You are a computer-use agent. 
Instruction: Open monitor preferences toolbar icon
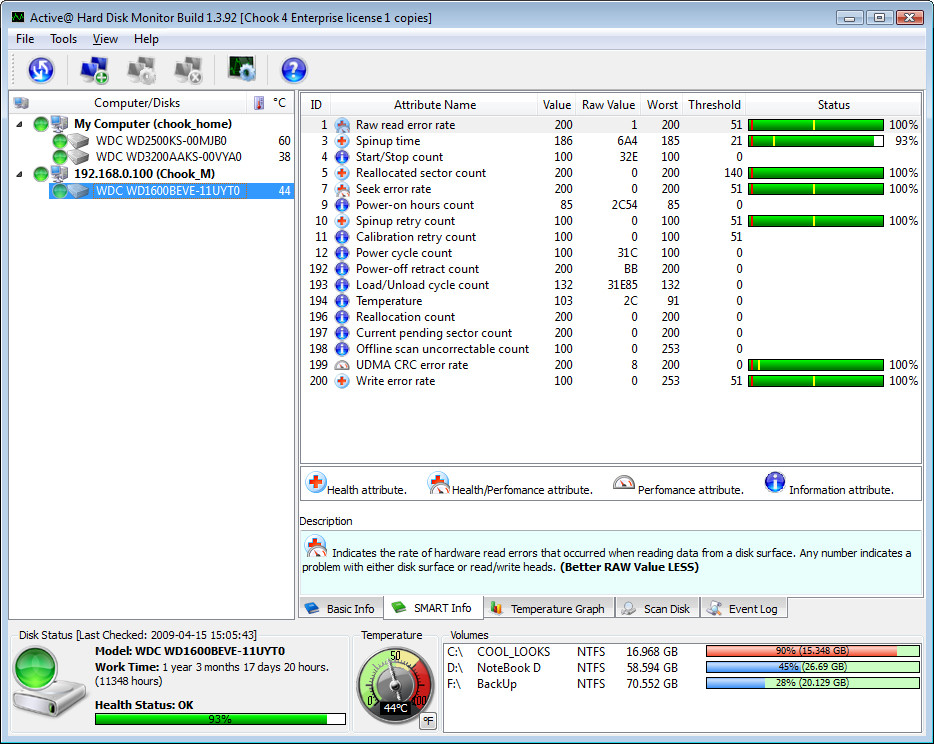[x=242, y=69]
